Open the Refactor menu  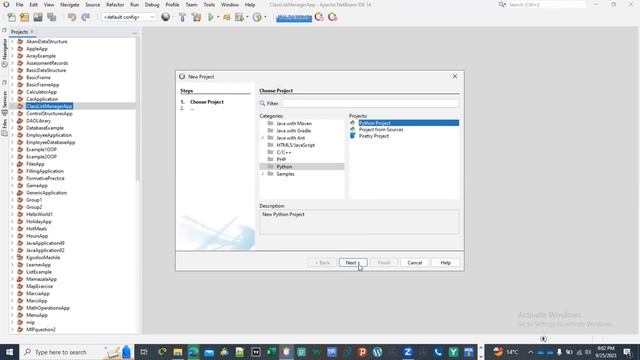[115, 4]
